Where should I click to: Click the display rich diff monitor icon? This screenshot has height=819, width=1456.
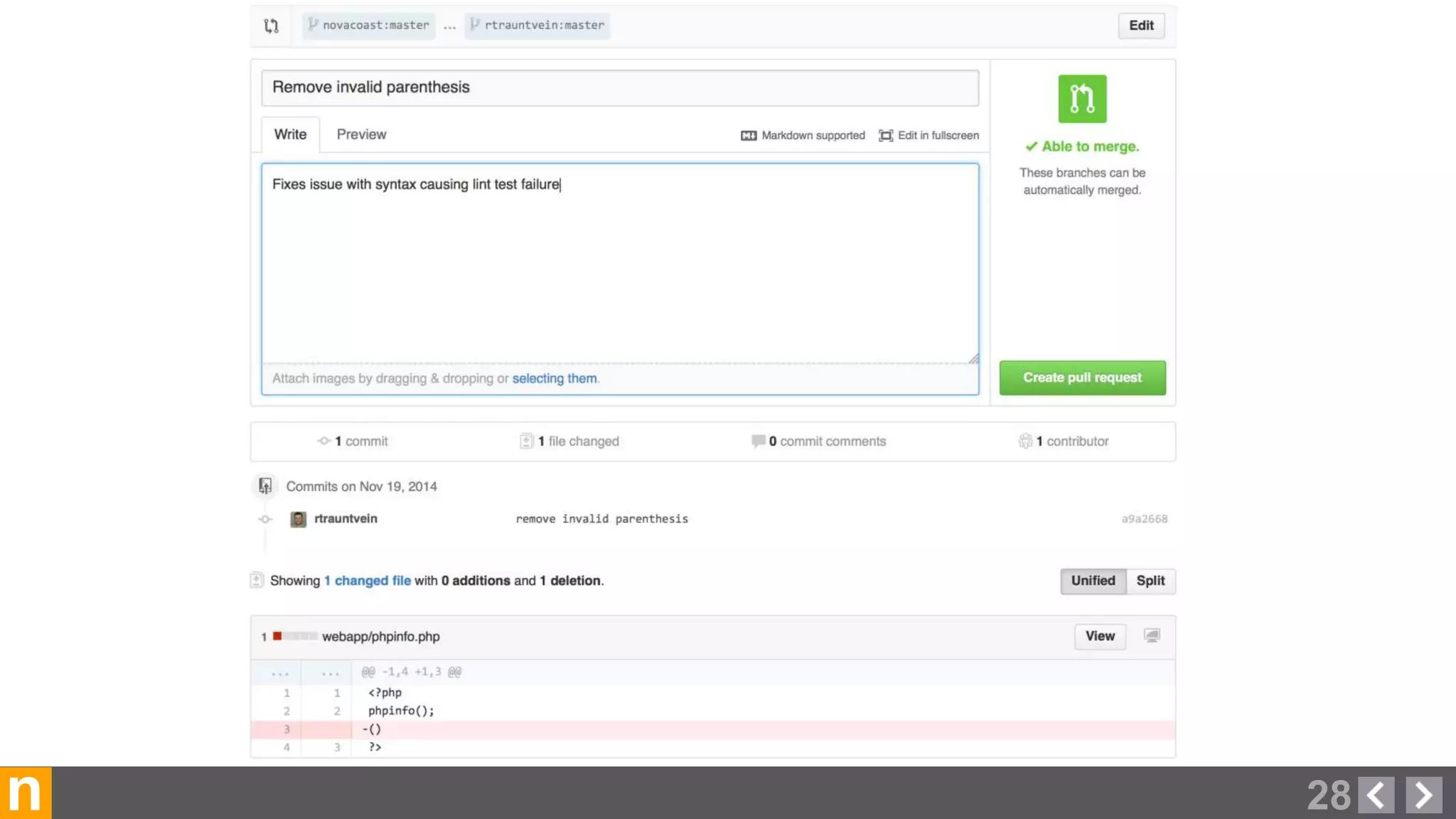tap(1152, 636)
